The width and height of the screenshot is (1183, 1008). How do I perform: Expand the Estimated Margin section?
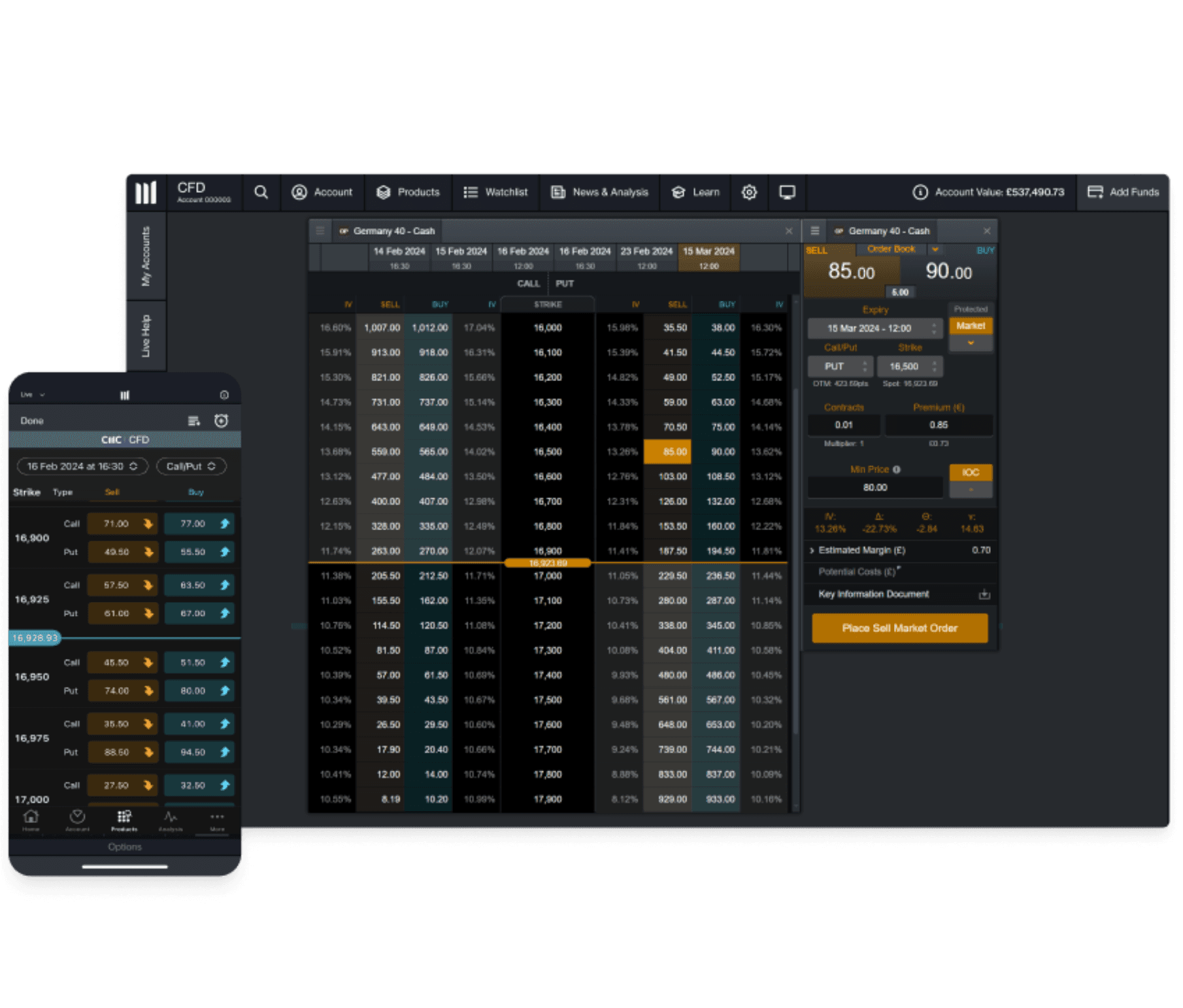812,550
